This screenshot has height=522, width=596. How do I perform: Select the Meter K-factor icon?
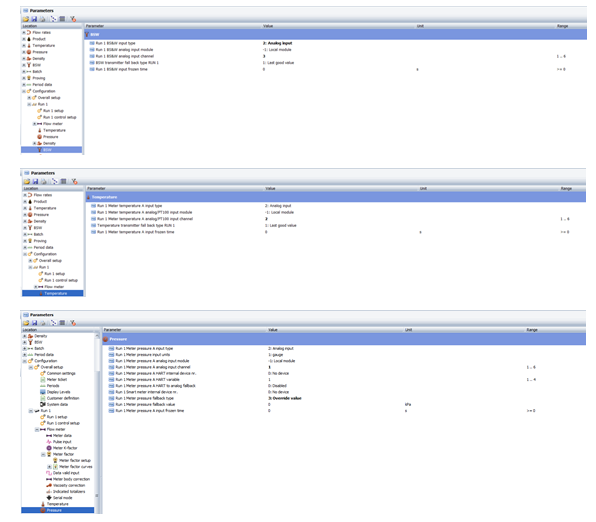click(49, 448)
